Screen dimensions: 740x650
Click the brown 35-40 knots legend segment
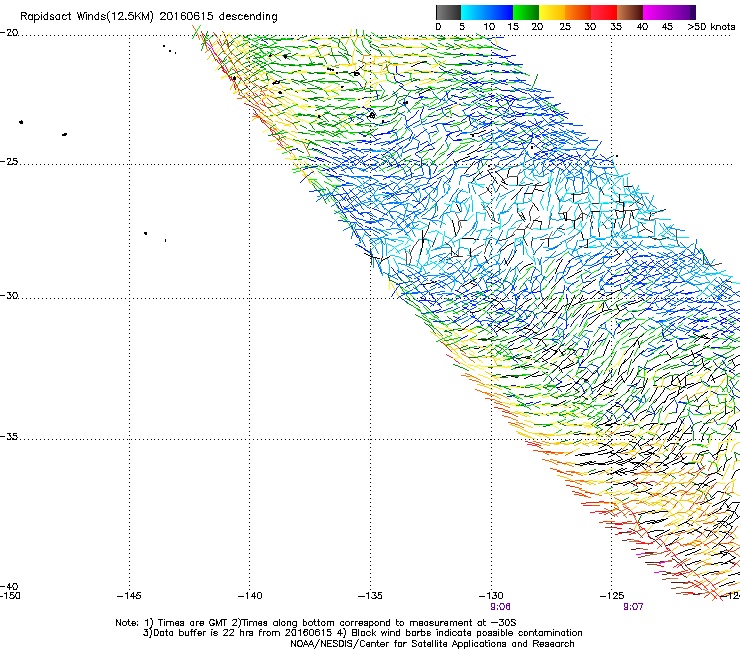click(x=630, y=12)
